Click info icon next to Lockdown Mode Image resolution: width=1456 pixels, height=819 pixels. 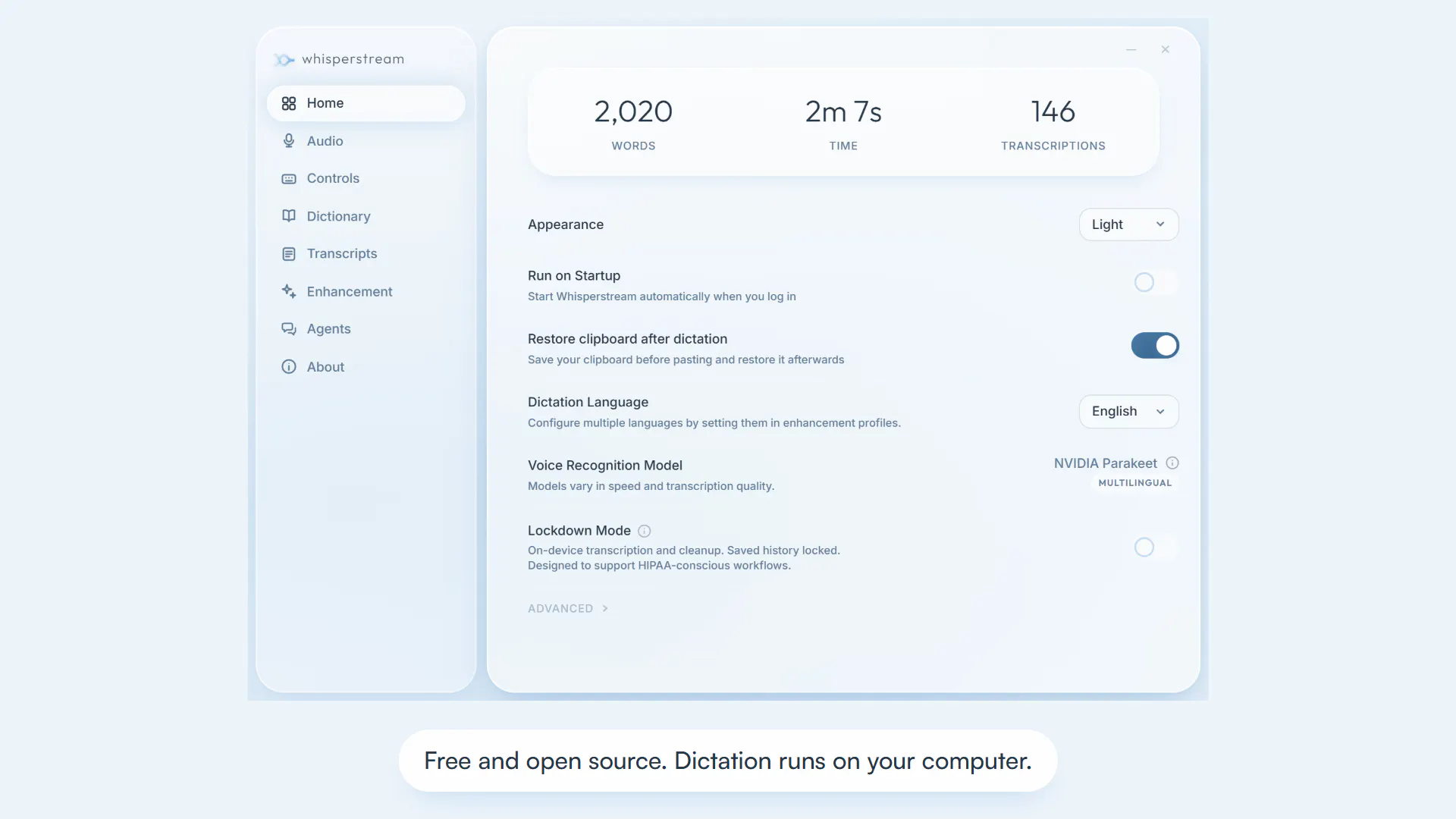(x=645, y=531)
